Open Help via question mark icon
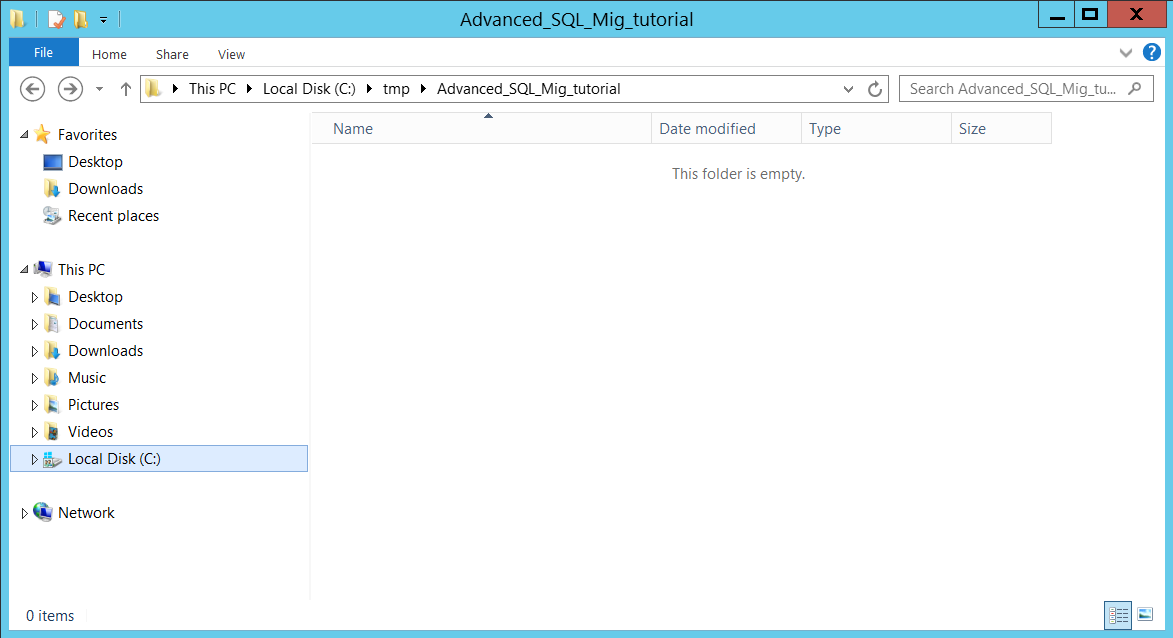The width and height of the screenshot is (1173, 638). pos(1151,52)
